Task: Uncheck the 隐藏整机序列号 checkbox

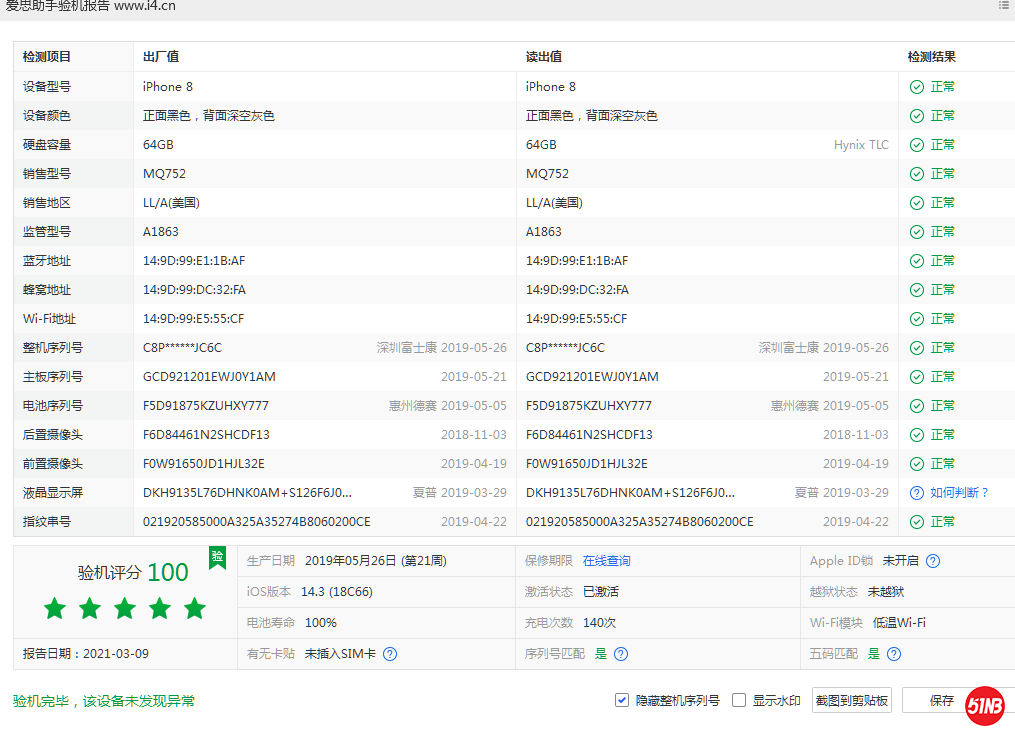Action: click(622, 700)
